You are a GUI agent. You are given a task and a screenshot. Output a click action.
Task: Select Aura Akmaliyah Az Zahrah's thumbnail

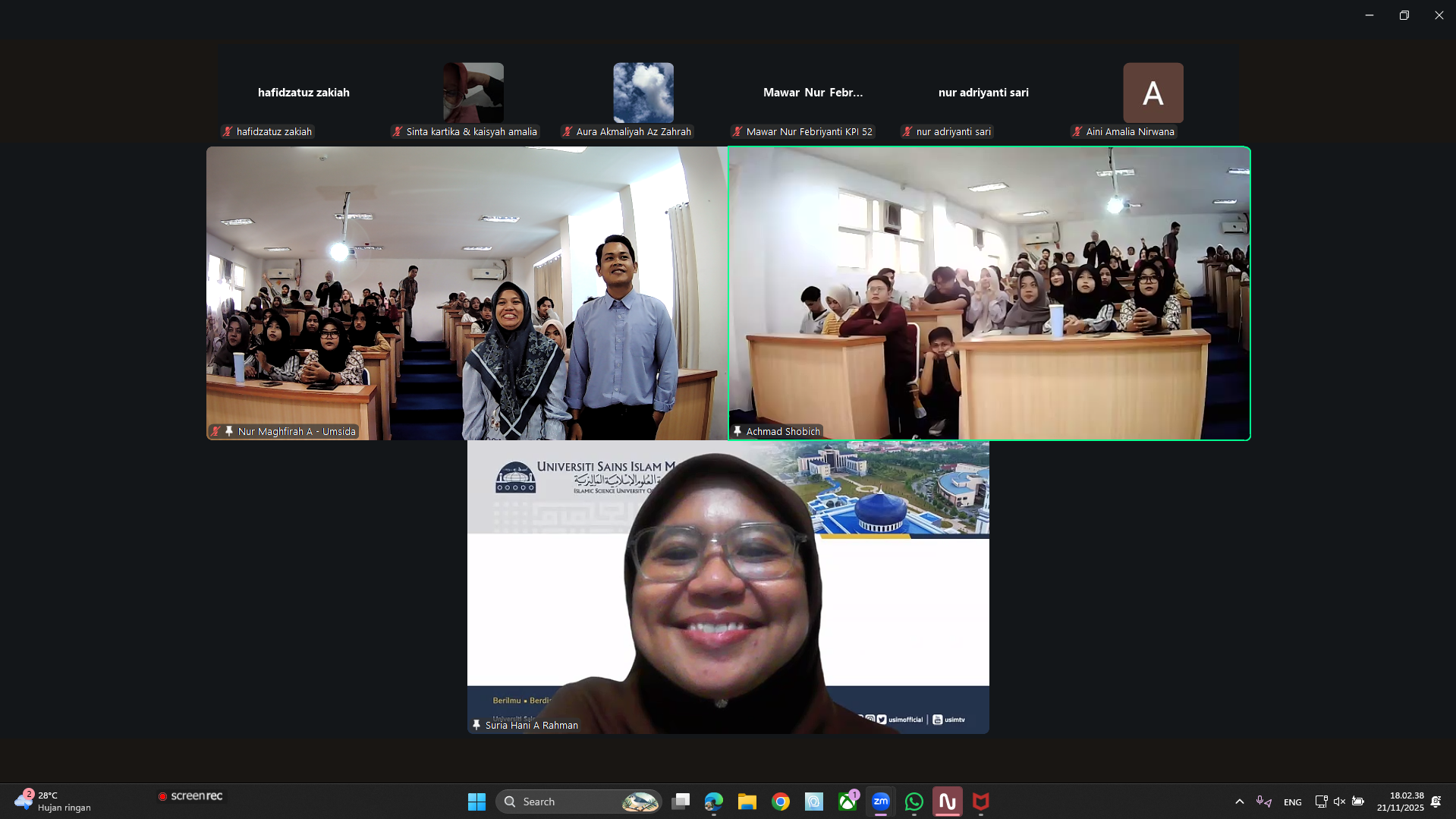(x=643, y=93)
